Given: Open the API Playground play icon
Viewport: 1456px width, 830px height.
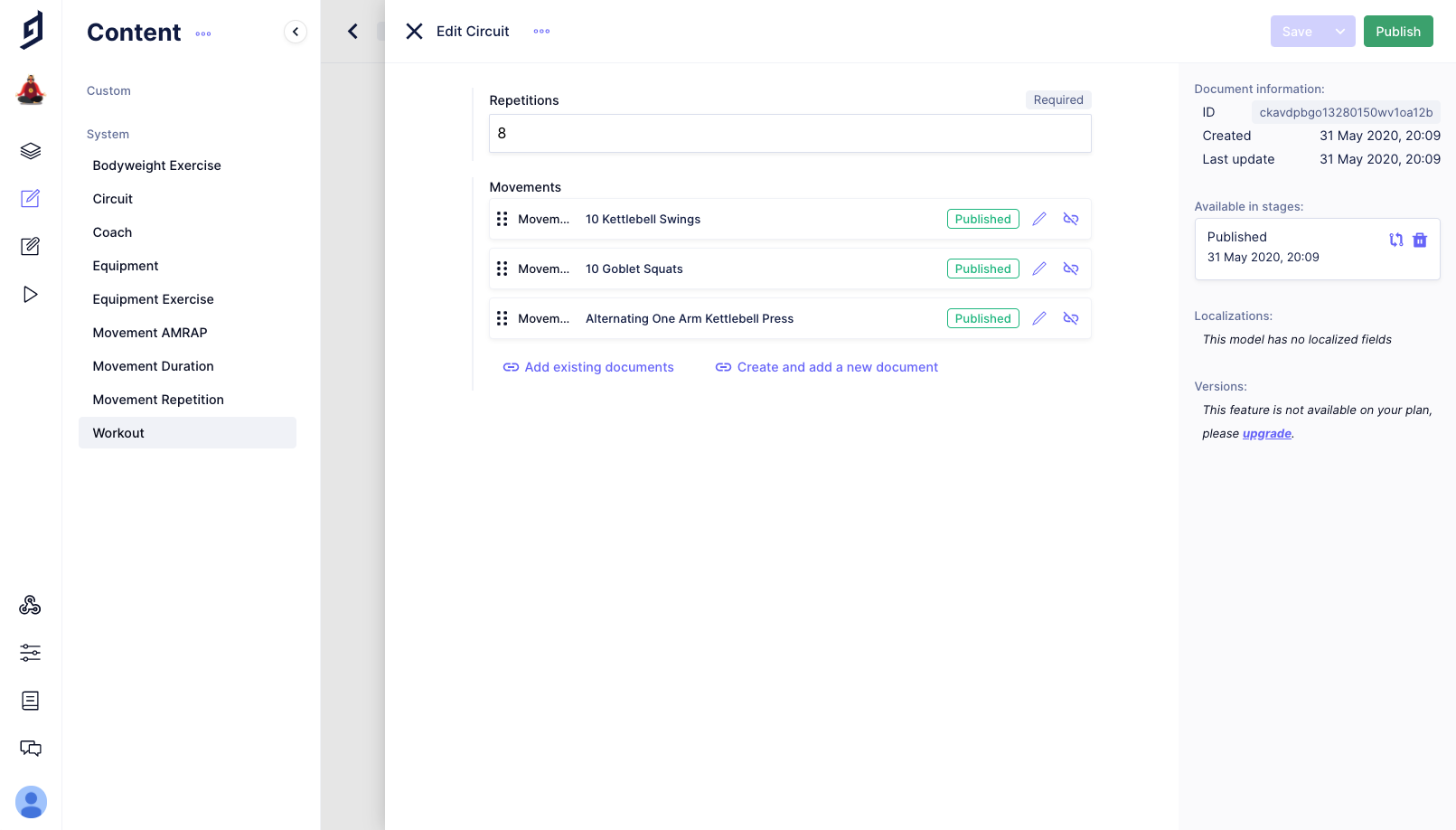Looking at the screenshot, I should point(31,294).
